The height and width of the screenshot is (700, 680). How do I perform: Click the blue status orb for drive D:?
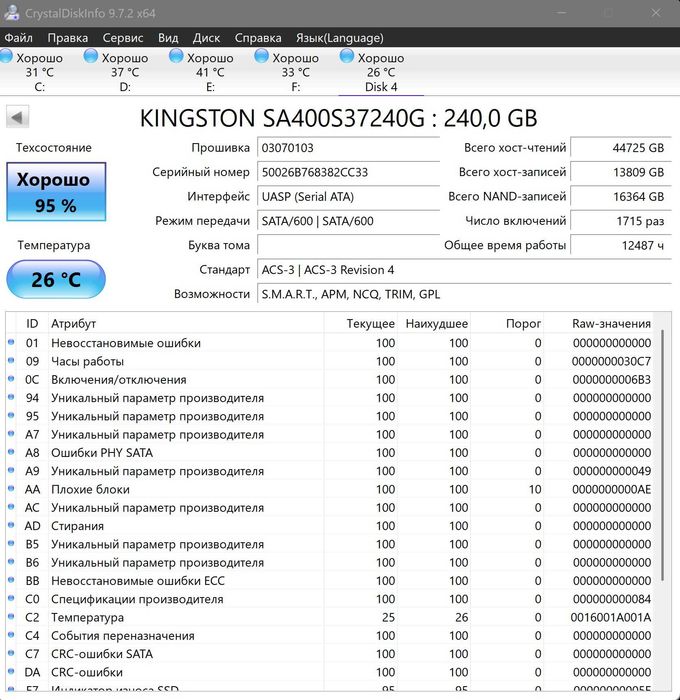coord(91,56)
